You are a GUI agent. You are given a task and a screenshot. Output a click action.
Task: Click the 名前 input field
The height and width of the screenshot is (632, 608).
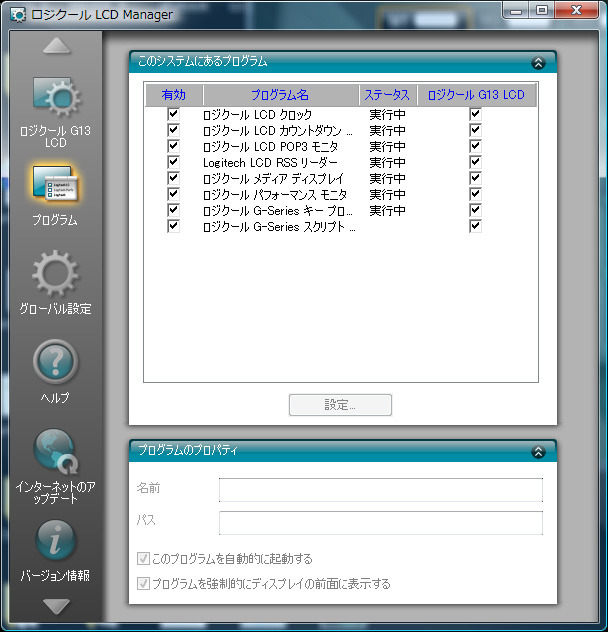click(381, 490)
